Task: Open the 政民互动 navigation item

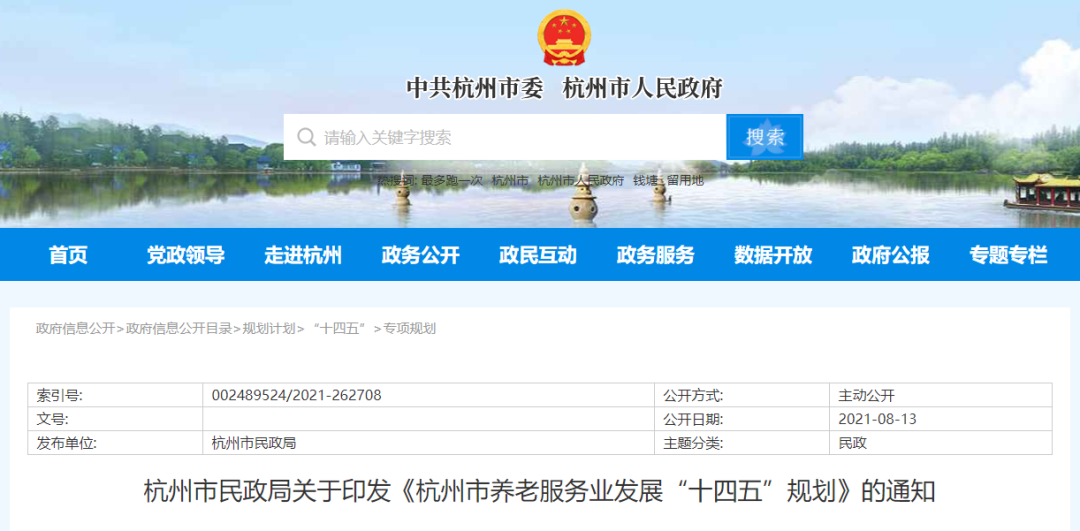Action: (x=538, y=255)
